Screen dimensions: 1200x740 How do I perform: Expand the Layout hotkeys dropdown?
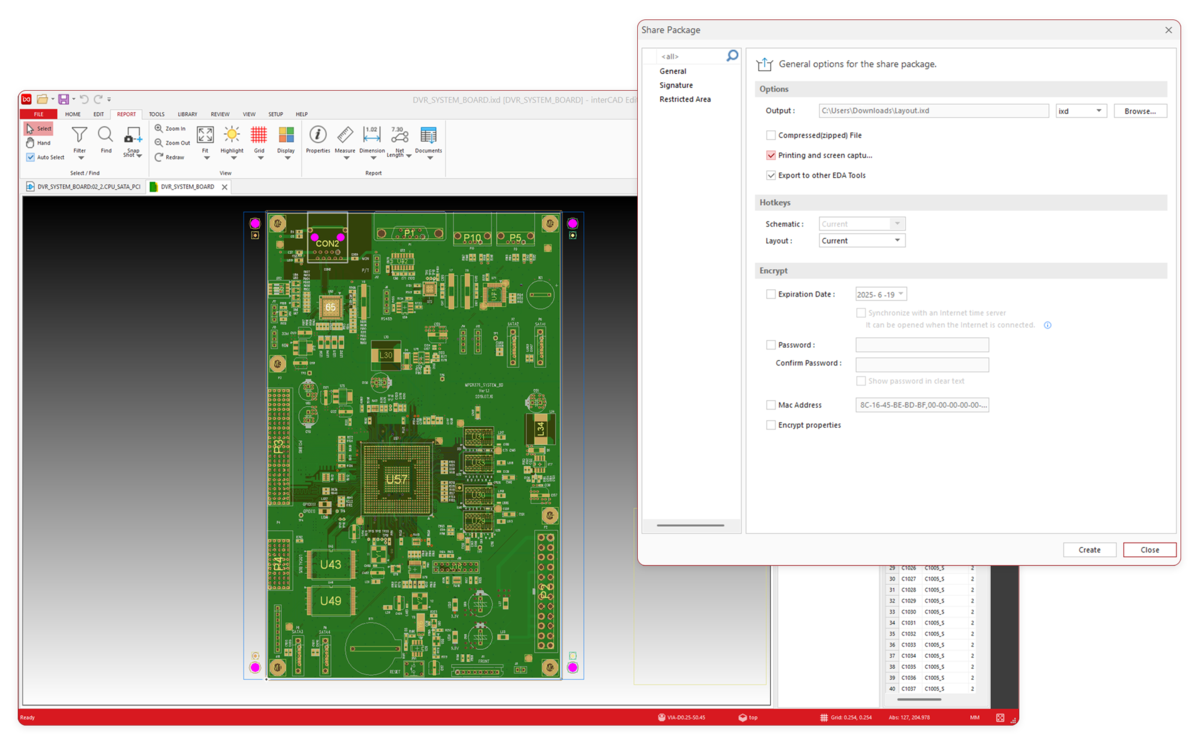click(861, 241)
